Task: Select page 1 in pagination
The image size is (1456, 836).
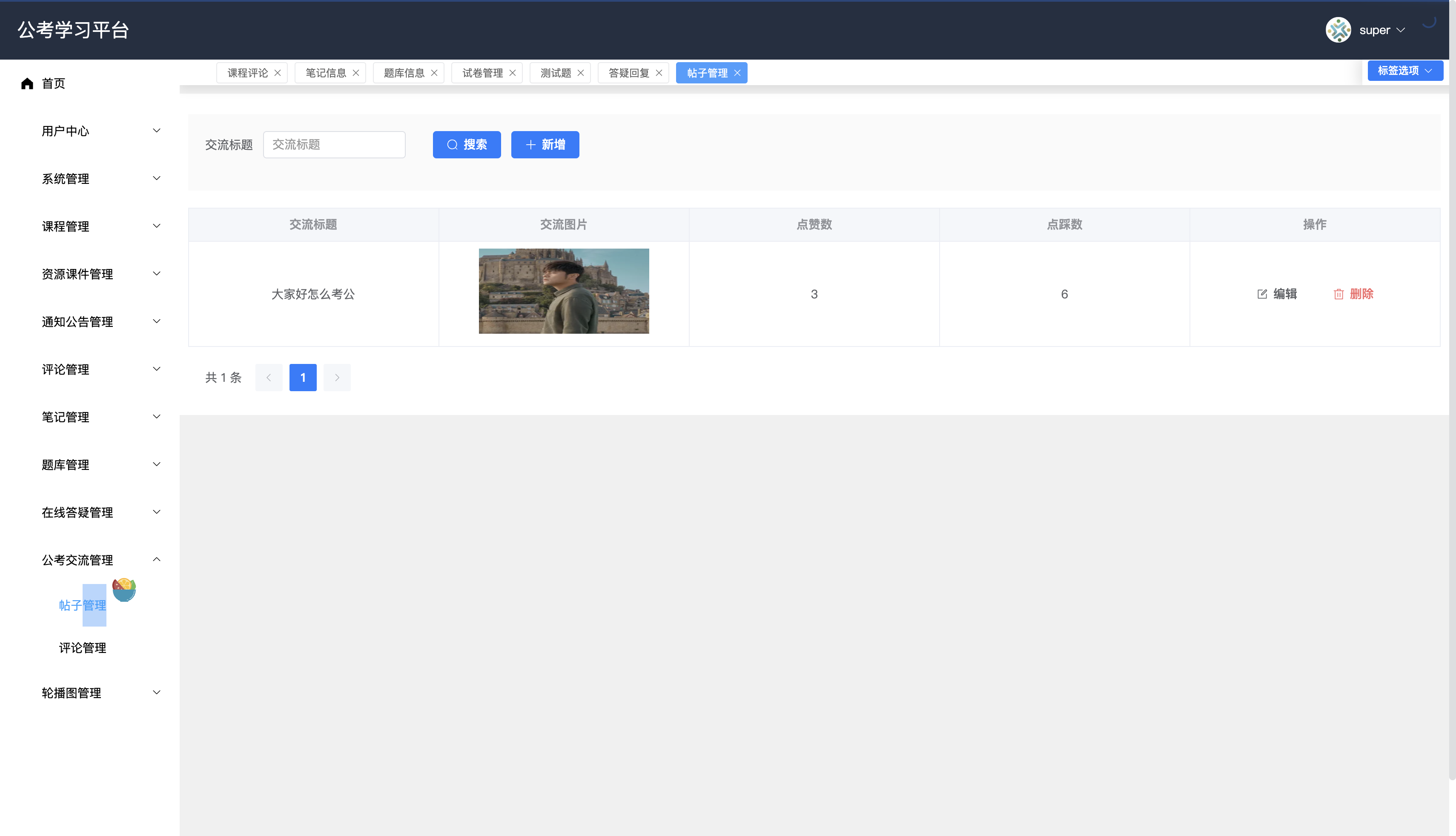Action: (x=303, y=378)
